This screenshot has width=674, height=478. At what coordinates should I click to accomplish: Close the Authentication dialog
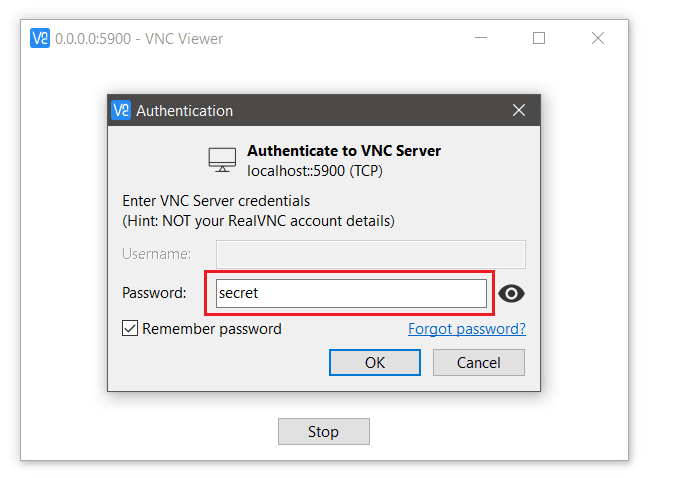(519, 110)
